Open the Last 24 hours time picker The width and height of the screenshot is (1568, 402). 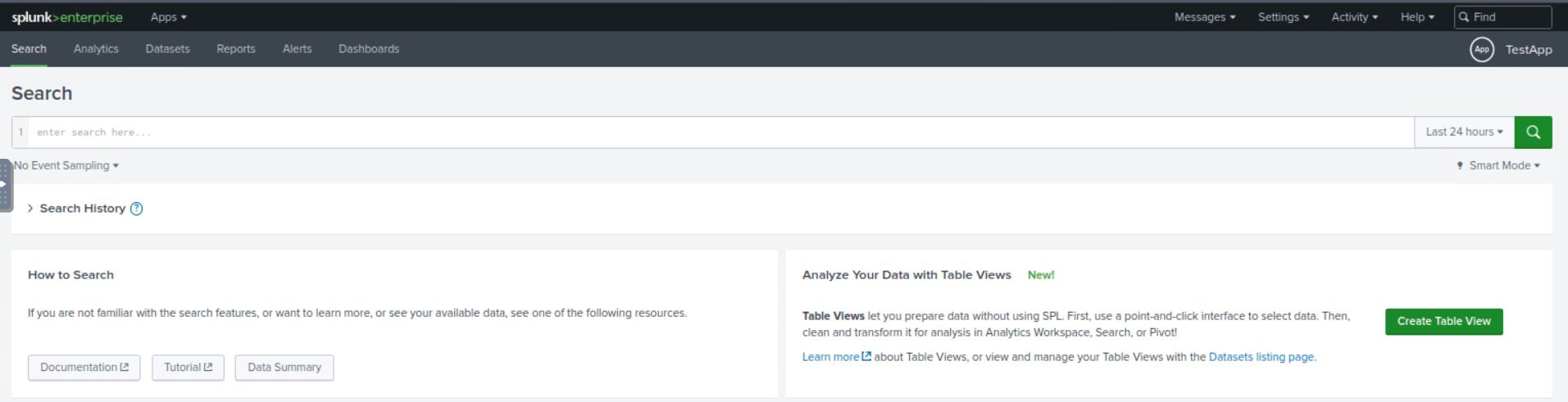click(1463, 132)
